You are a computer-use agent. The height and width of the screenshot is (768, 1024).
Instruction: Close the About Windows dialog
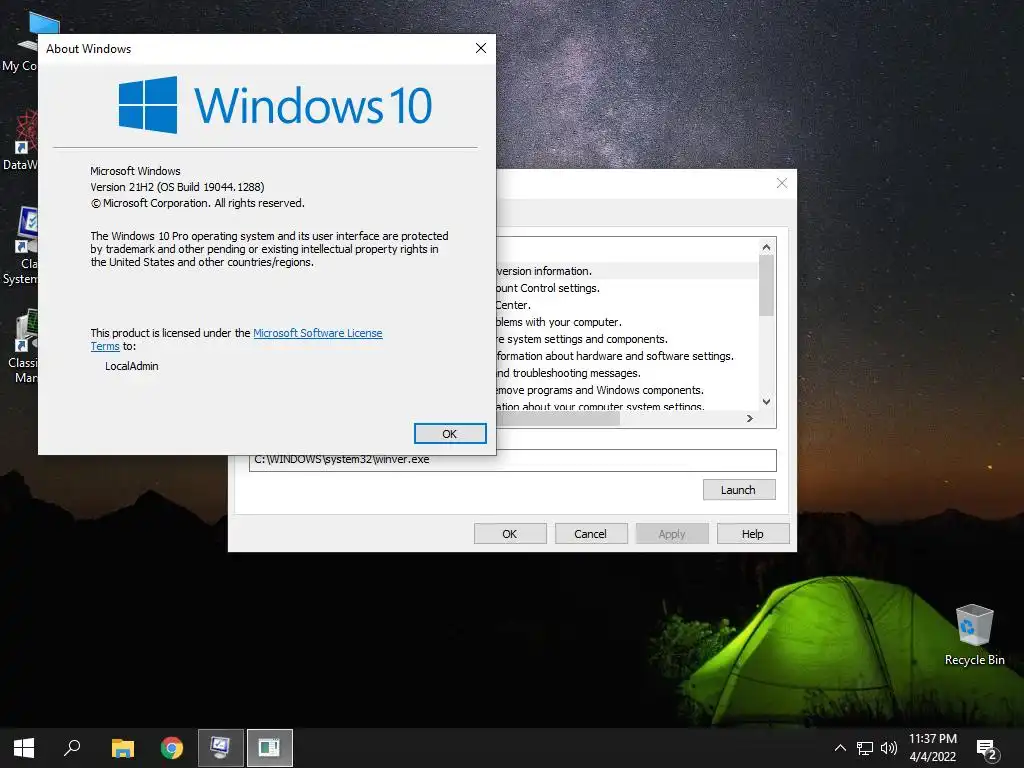point(481,48)
